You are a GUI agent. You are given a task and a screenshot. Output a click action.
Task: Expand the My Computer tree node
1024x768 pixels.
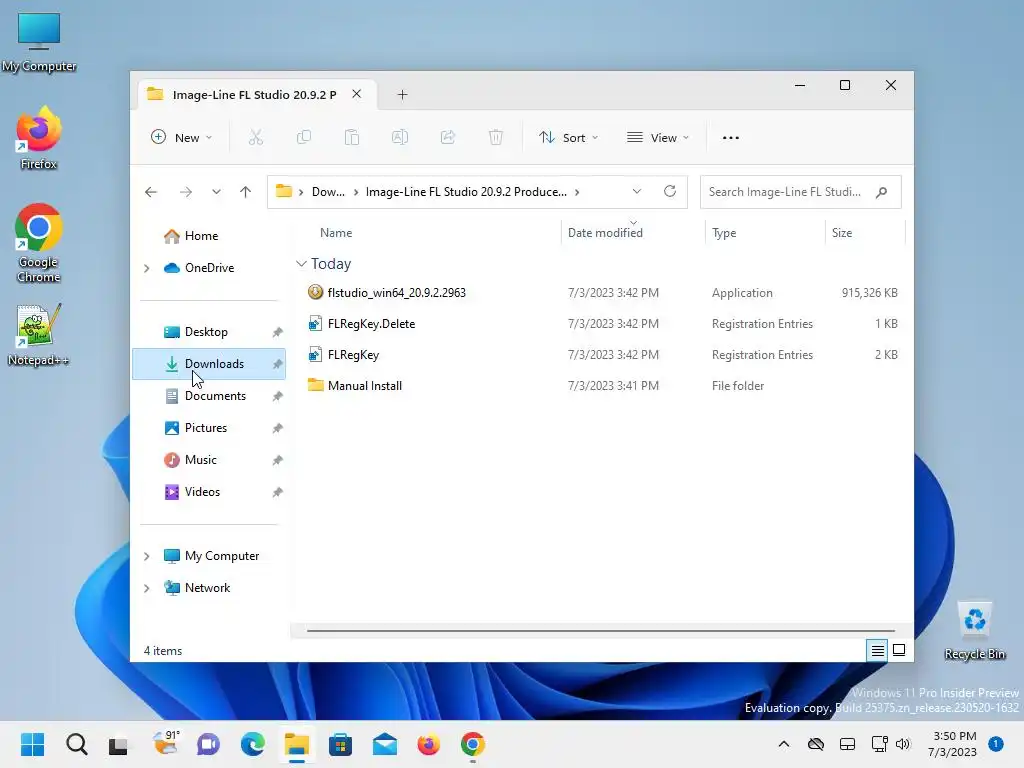pyautogui.click(x=146, y=556)
